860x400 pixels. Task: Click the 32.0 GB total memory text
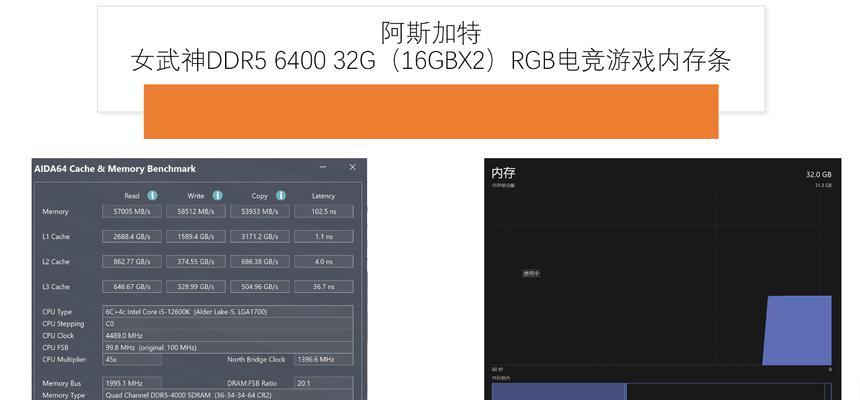point(819,174)
